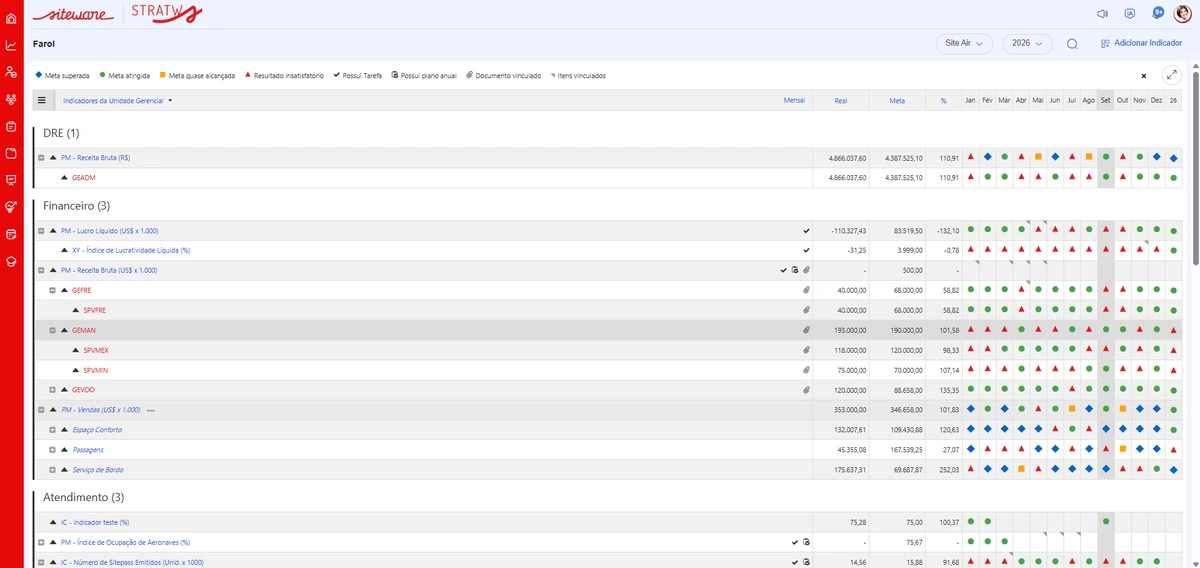Collapse PM - Lucro Líquido row
The height and width of the screenshot is (568, 1200).
[41, 231]
